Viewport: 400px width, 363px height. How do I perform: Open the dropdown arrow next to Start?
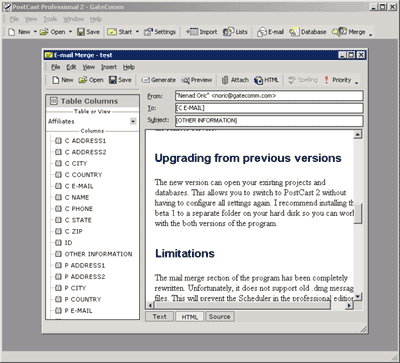point(137,32)
